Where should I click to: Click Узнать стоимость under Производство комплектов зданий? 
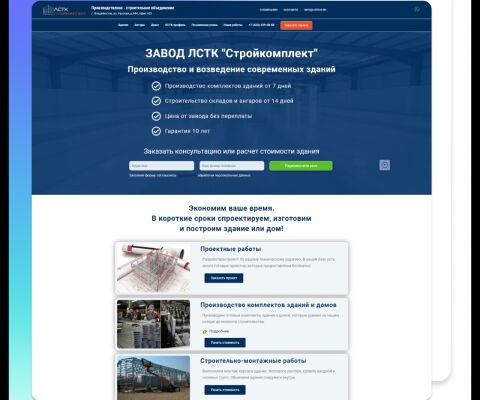[225, 343]
